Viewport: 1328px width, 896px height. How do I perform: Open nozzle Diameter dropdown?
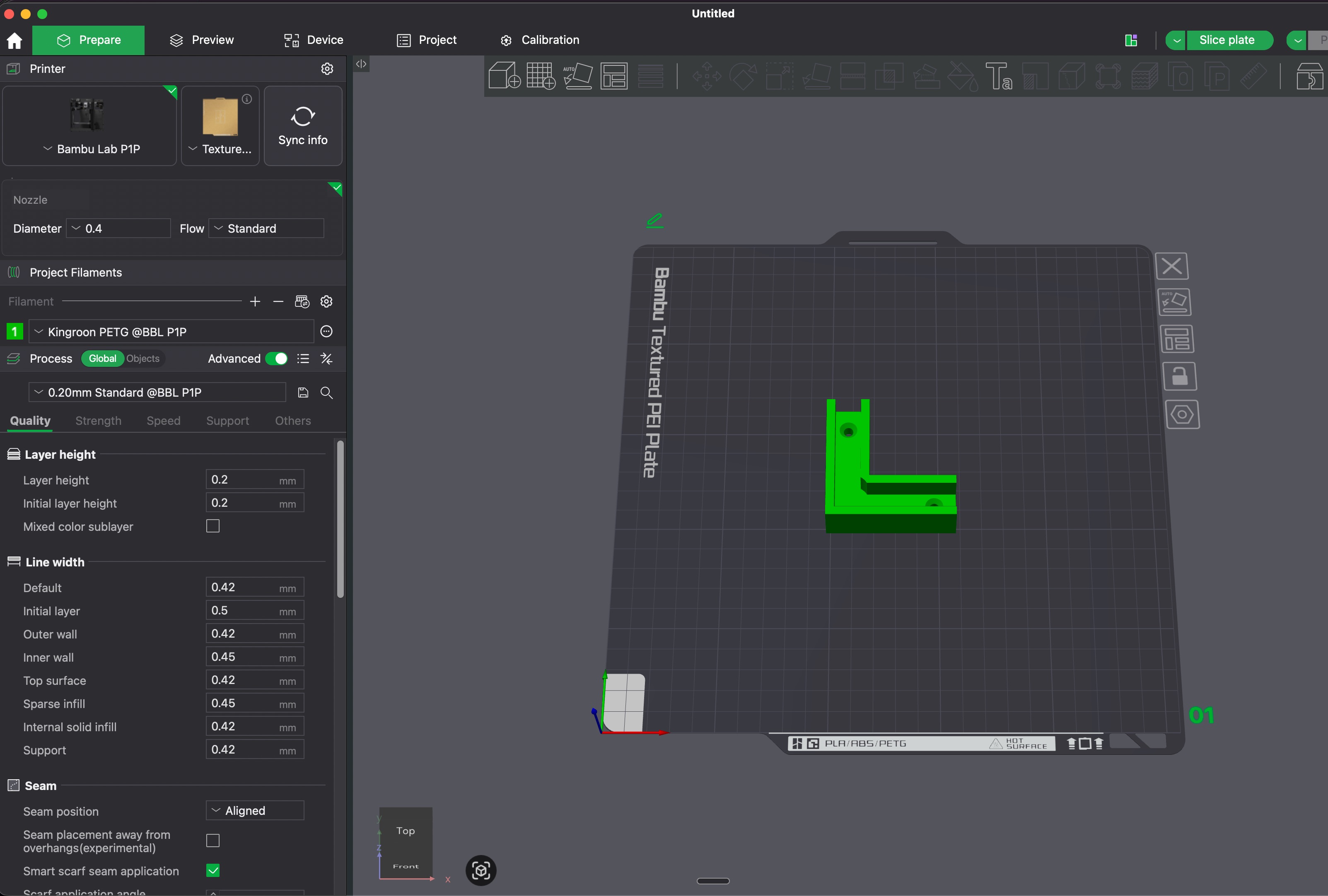118,229
